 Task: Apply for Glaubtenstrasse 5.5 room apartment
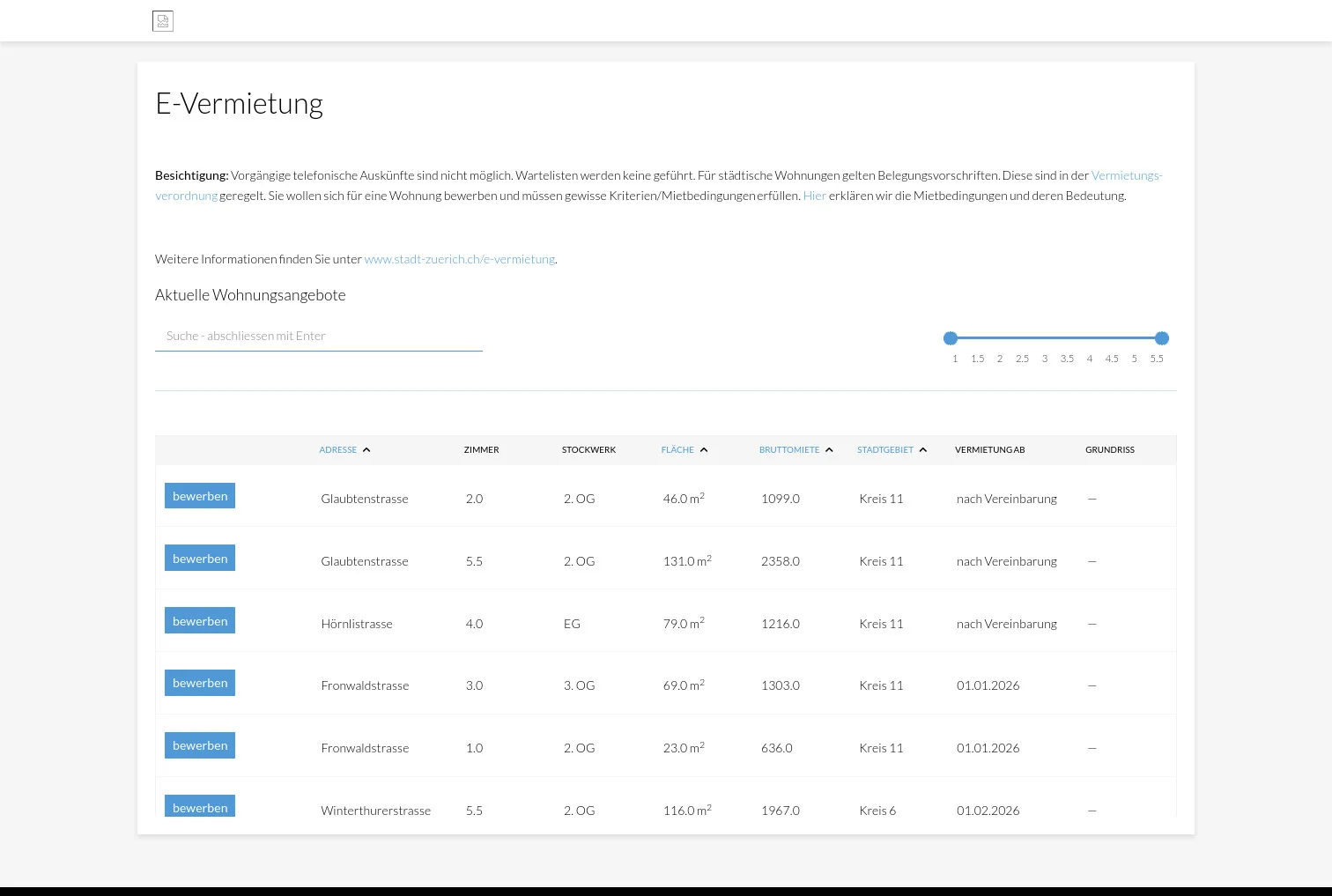pos(200,559)
